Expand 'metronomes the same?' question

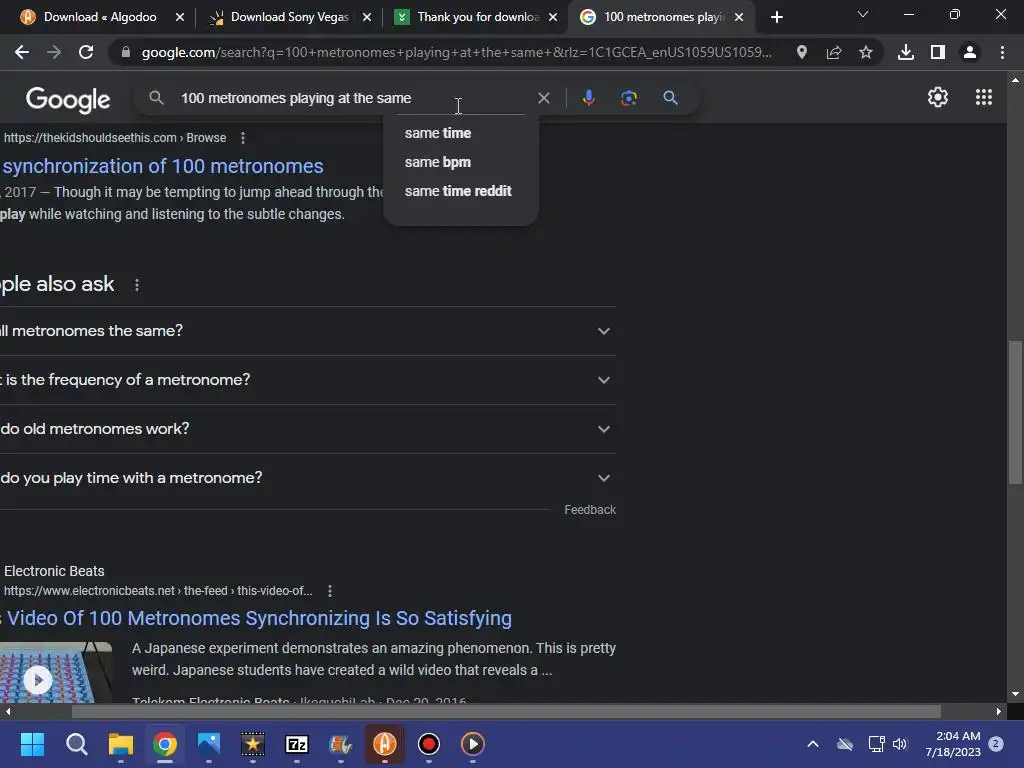pos(308,331)
